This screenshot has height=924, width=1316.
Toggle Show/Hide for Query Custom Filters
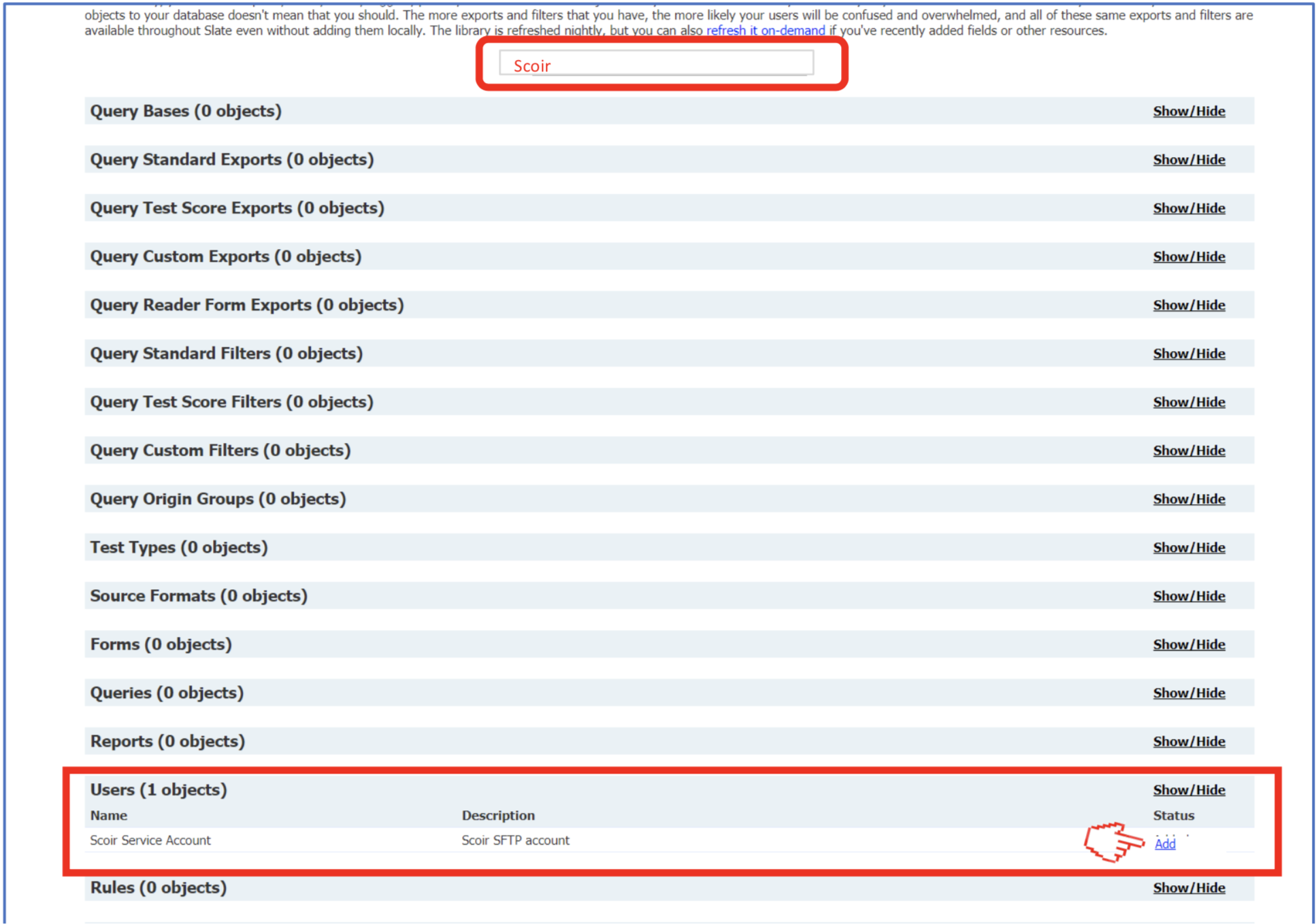(1189, 450)
